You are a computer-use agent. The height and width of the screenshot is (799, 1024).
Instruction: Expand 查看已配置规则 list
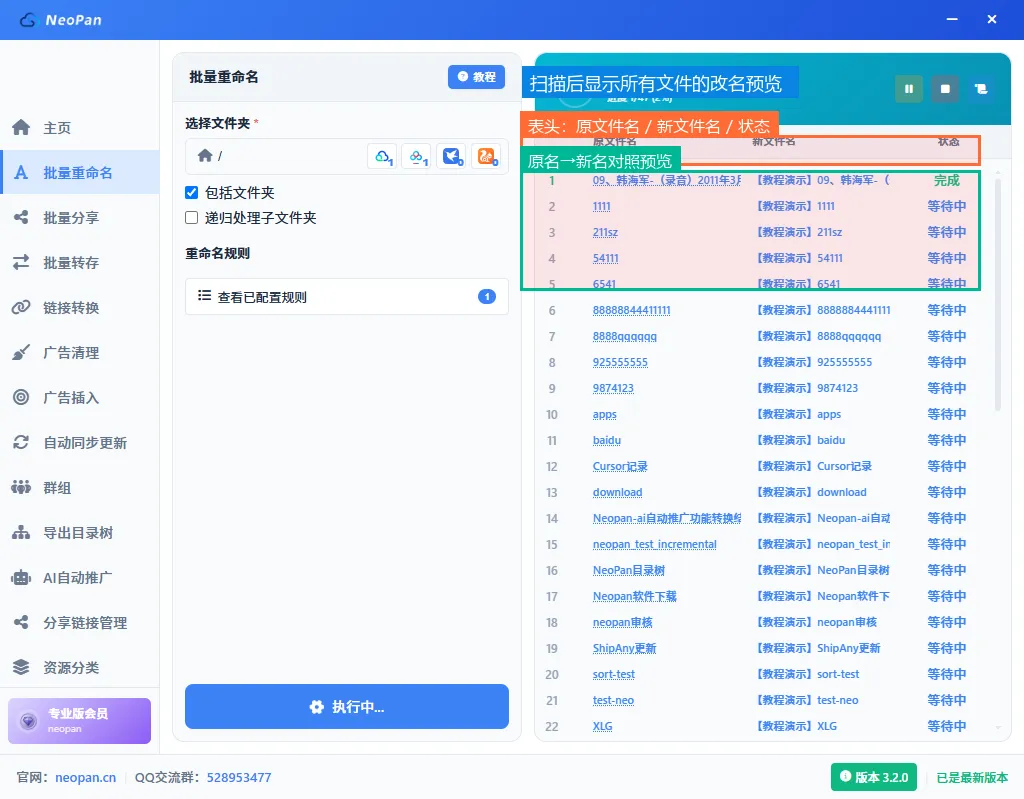(x=347, y=297)
